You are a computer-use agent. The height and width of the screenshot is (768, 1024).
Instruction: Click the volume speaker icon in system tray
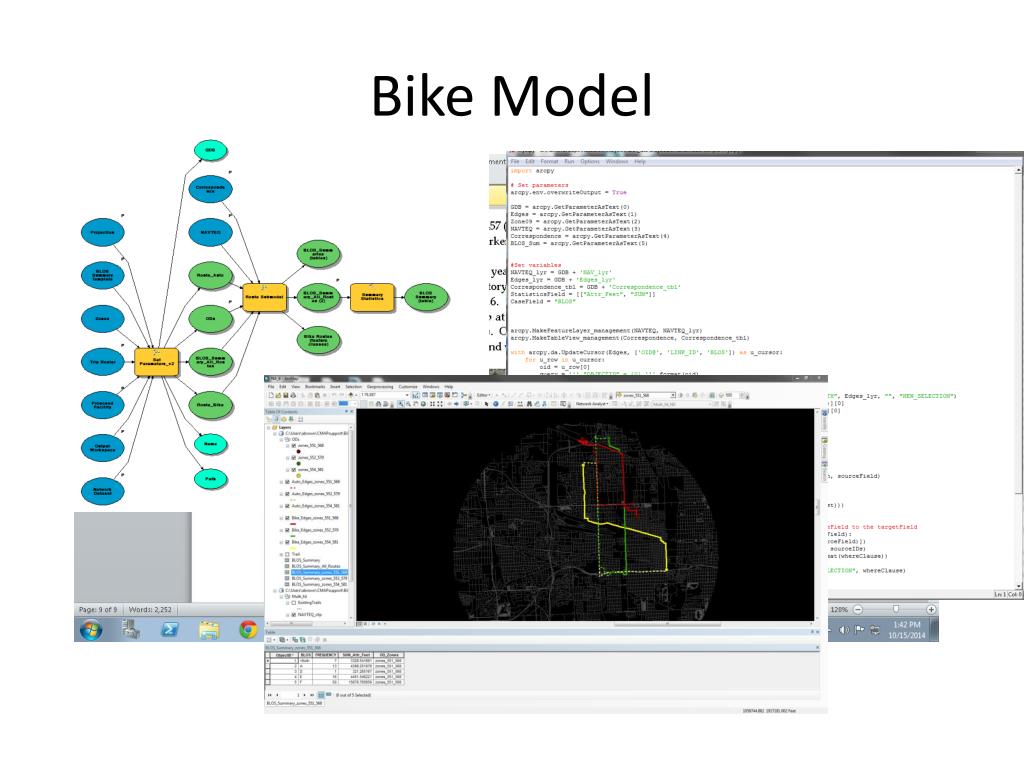pyautogui.click(x=844, y=630)
